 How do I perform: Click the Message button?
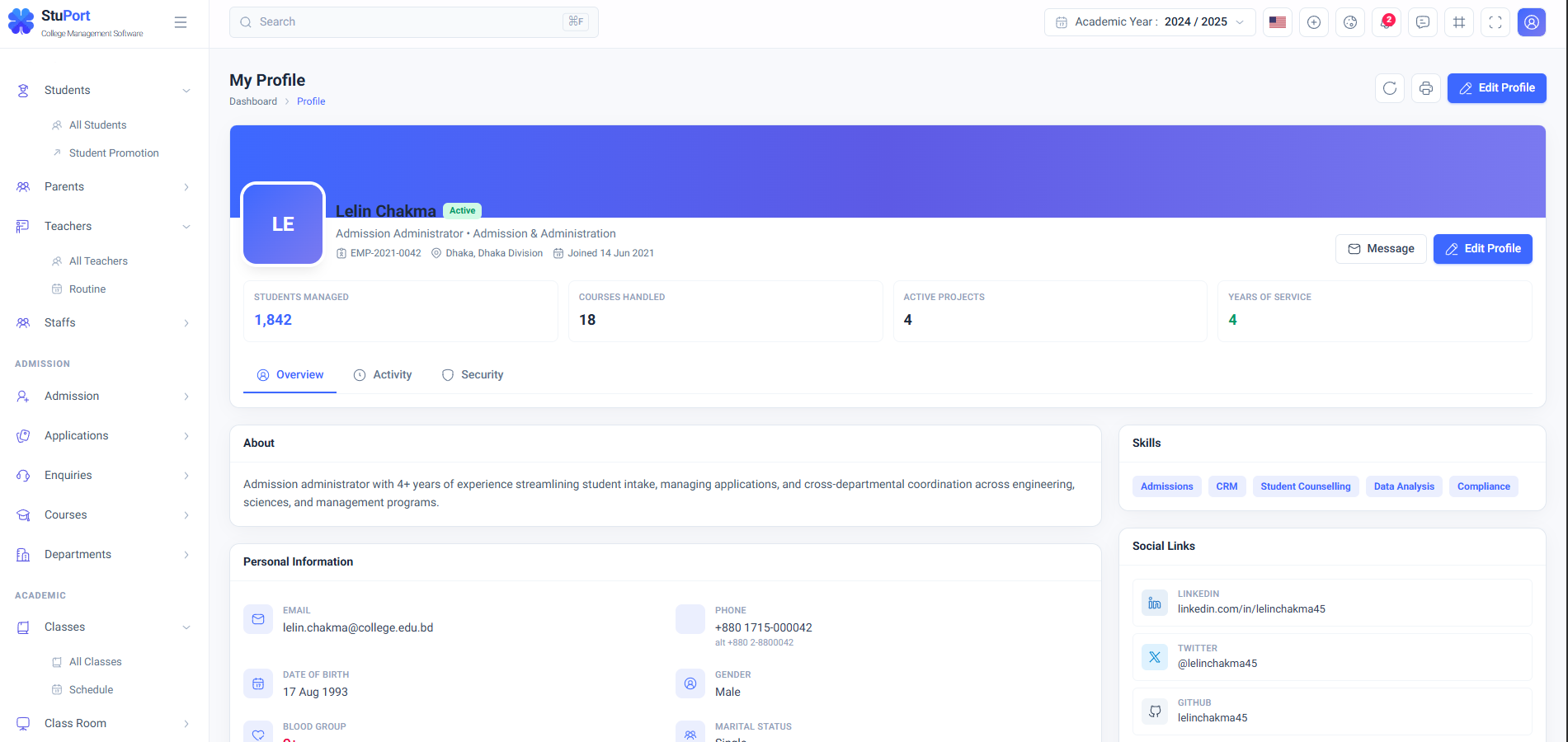(1381, 249)
